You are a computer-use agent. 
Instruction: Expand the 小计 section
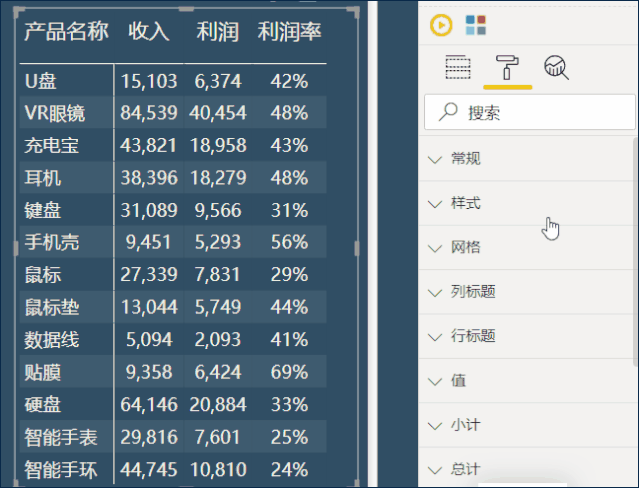(x=526, y=425)
